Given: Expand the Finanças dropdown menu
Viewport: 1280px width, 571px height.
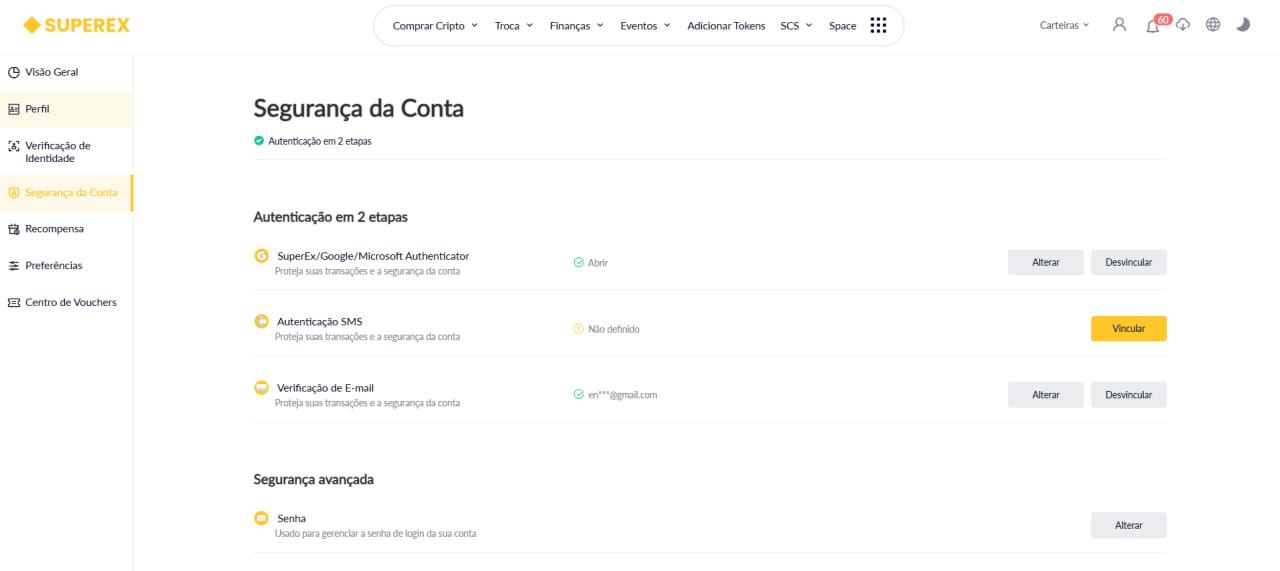Looking at the screenshot, I should pos(577,26).
